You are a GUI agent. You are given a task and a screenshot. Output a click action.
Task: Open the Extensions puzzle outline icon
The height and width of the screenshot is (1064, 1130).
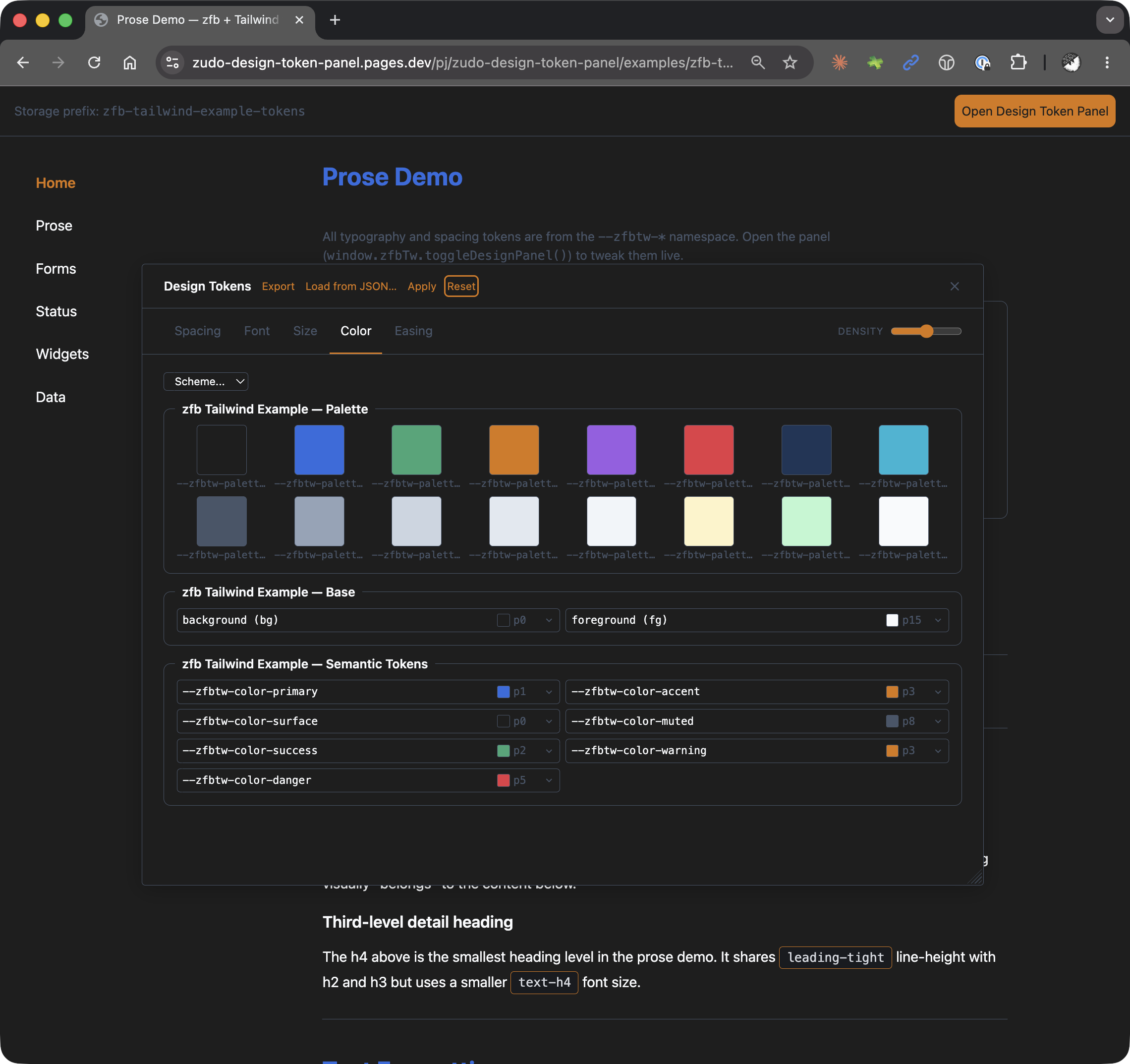(1018, 62)
